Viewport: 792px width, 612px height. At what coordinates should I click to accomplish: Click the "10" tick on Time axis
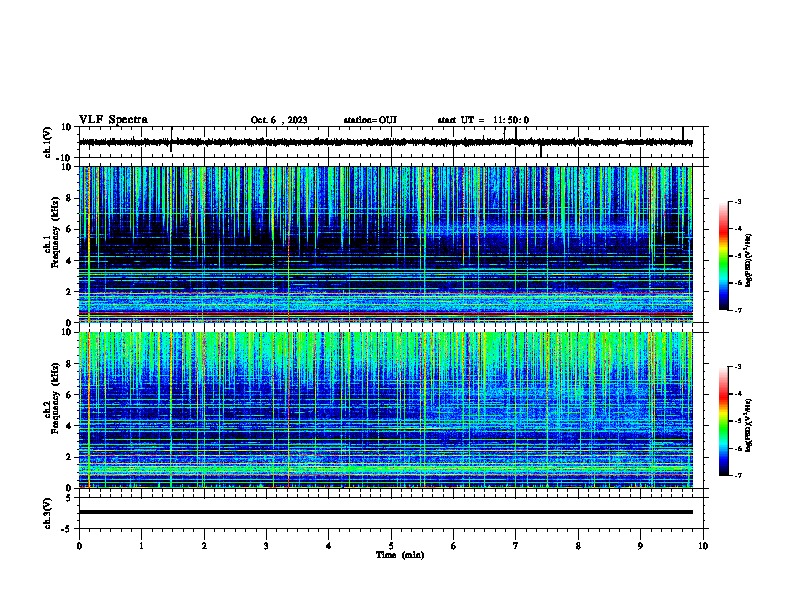pos(703,546)
